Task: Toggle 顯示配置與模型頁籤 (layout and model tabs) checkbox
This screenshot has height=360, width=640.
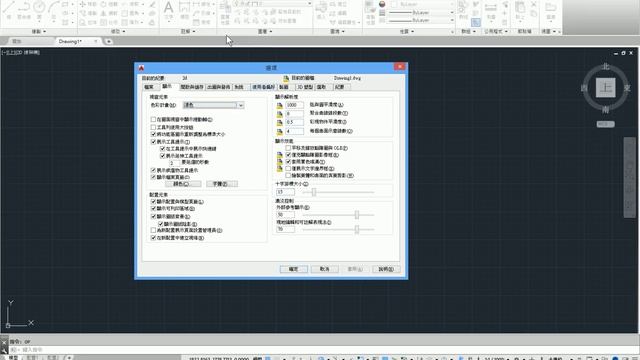Action: click(x=153, y=202)
